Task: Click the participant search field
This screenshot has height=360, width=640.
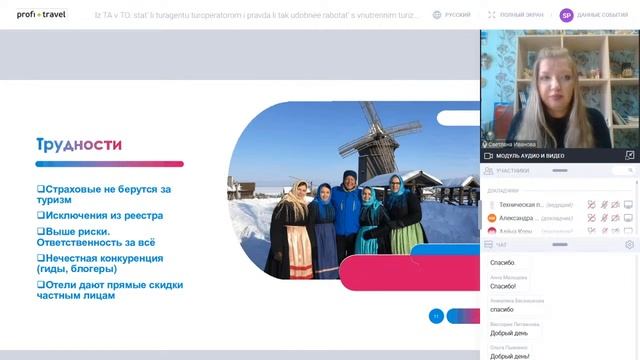Action: (x=623, y=171)
